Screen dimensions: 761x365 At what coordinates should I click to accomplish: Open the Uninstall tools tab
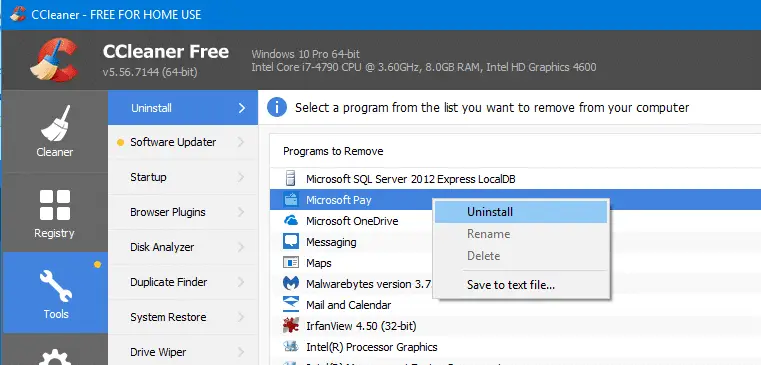[183, 108]
